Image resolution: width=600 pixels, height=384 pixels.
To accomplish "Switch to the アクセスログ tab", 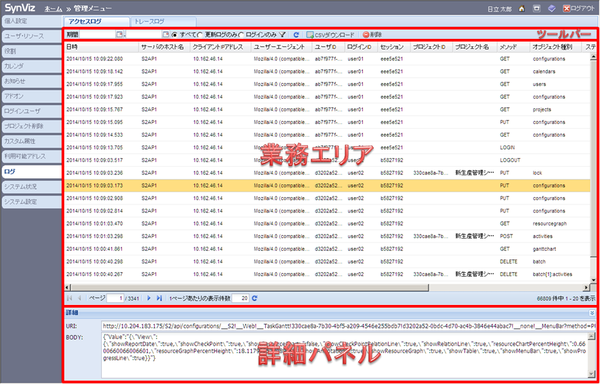I will [96, 22].
